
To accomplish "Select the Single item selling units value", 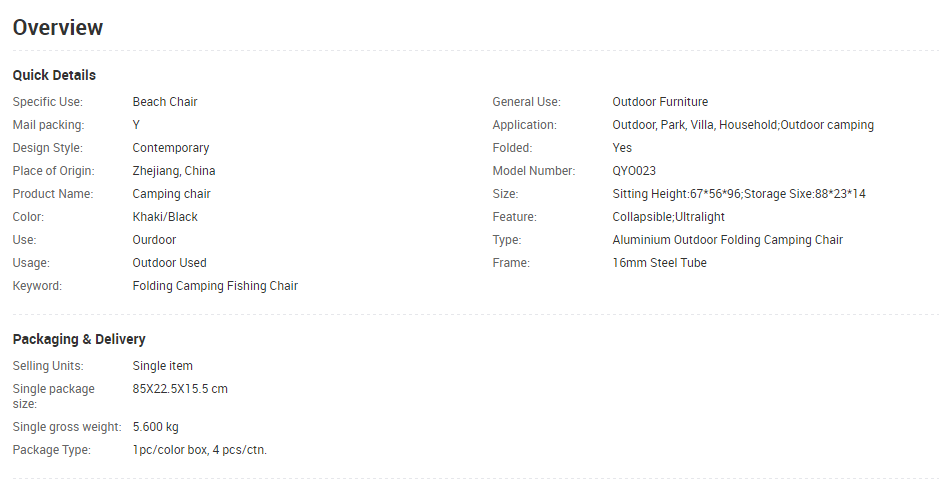I will pos(163,366).
